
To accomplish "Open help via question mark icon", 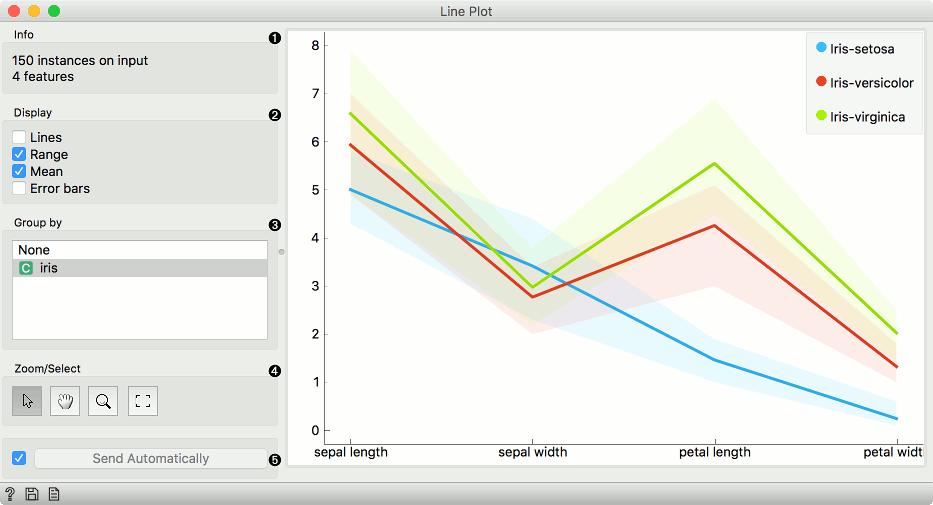I will coord(10,494).
